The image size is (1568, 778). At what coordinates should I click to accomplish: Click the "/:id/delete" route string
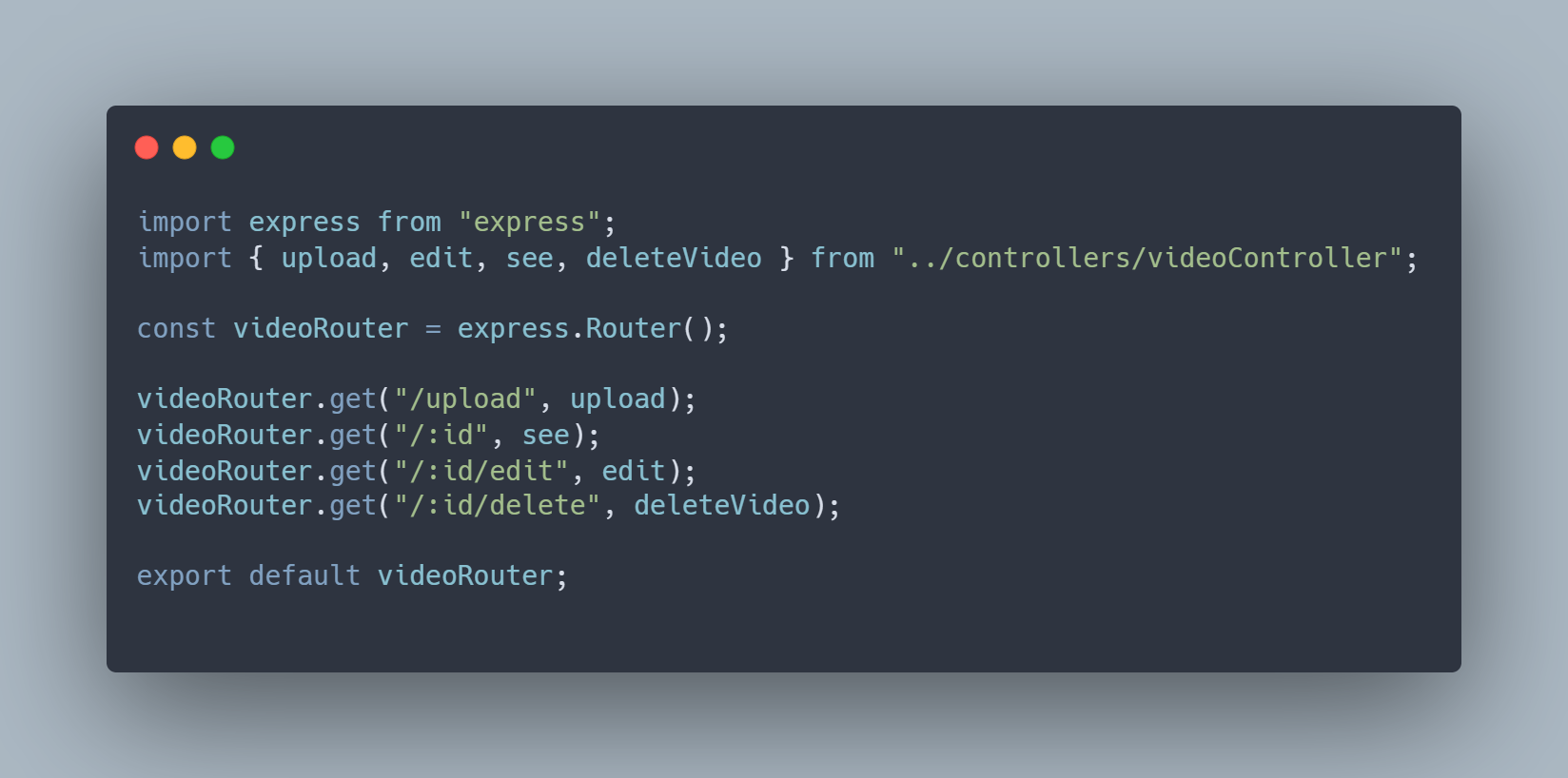coord(498,505)
